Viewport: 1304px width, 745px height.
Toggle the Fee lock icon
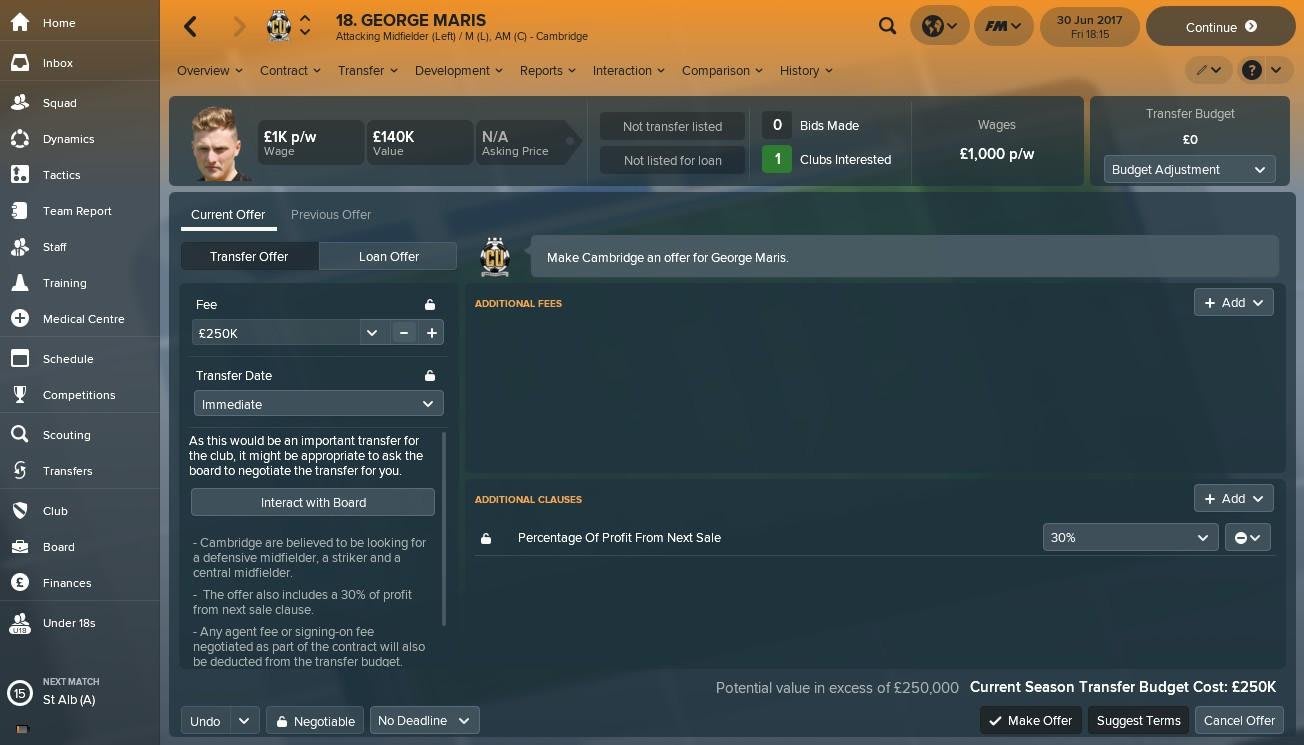pos(430,305)
